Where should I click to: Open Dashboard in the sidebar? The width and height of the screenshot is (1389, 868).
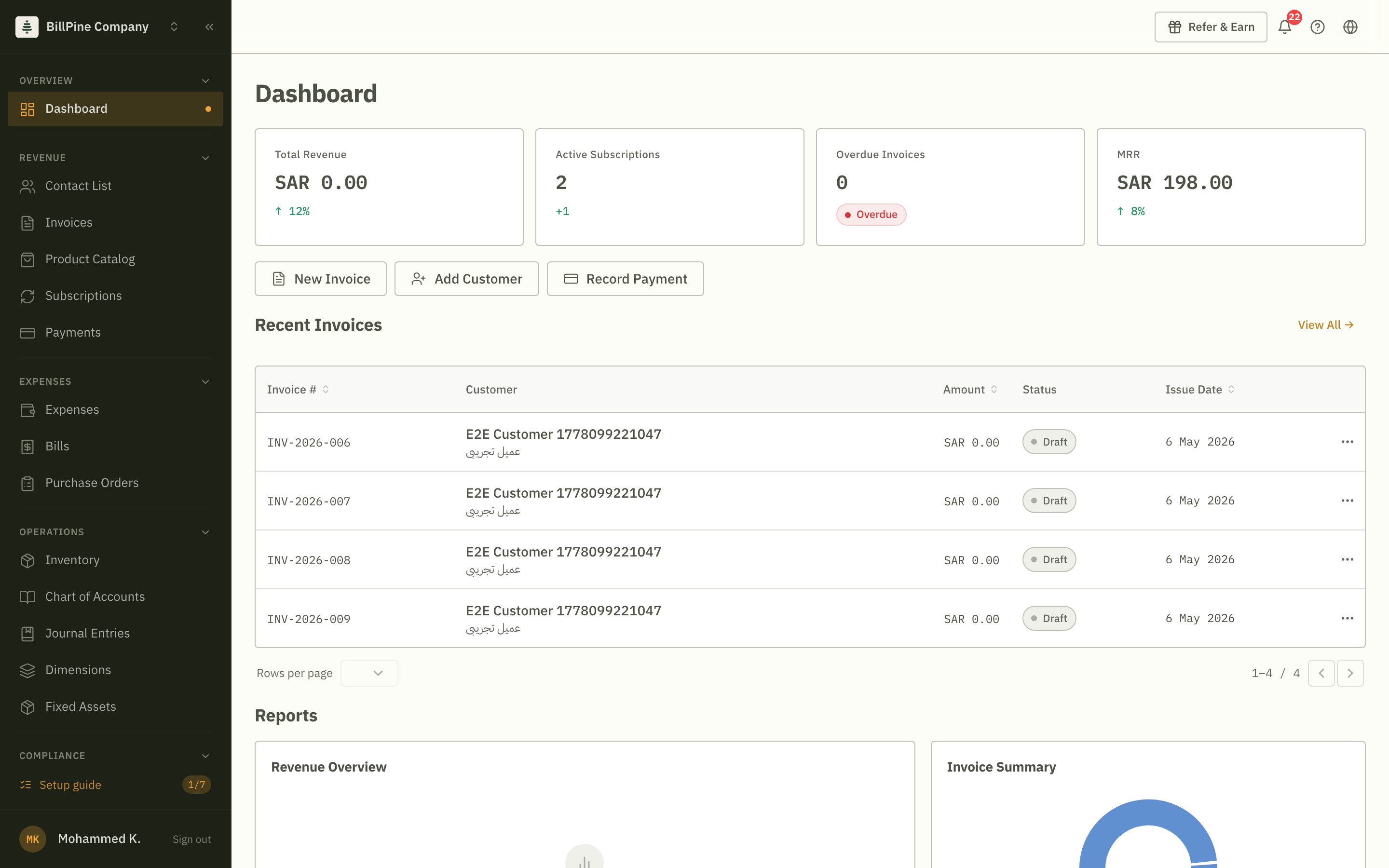115,108
